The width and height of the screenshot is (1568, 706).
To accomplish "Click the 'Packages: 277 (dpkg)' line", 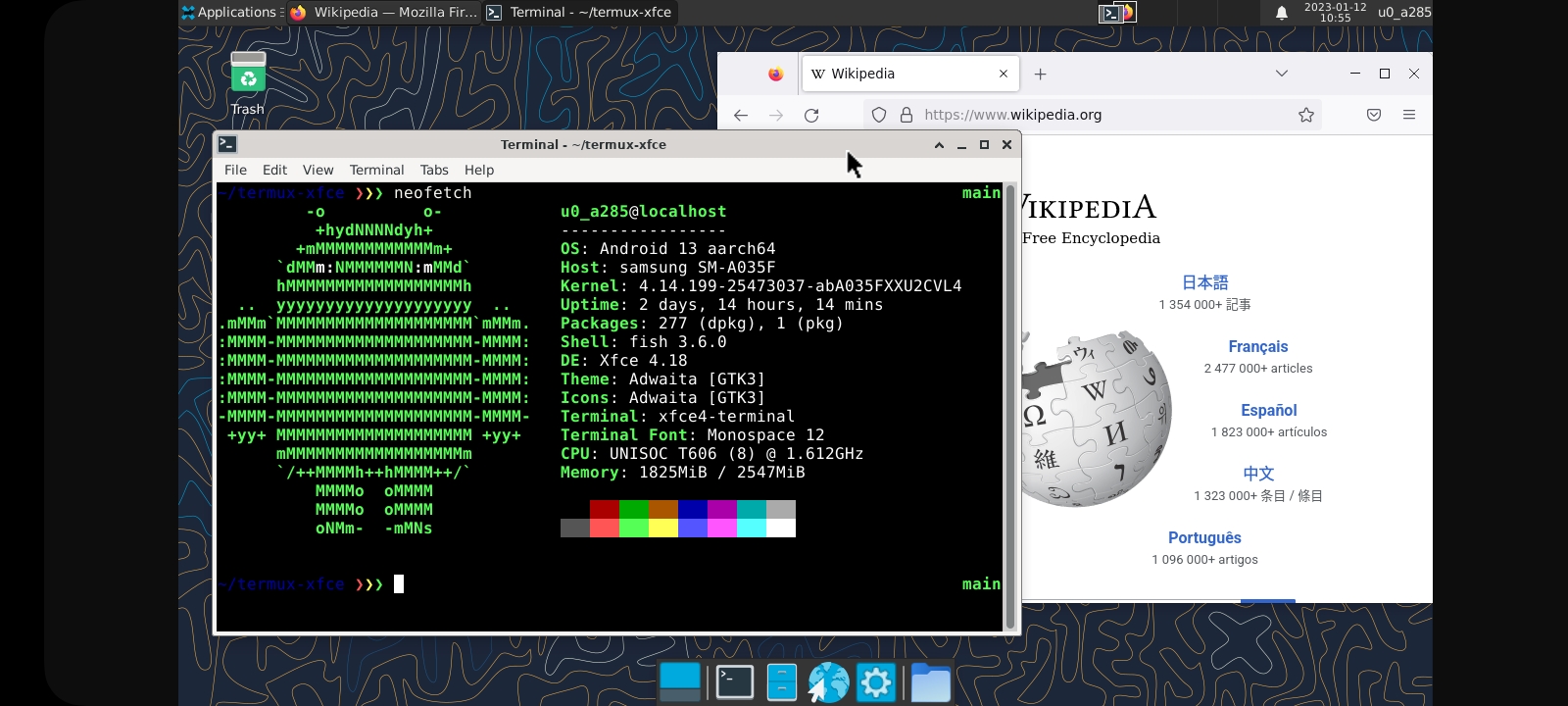I will [x=702, y=324].
